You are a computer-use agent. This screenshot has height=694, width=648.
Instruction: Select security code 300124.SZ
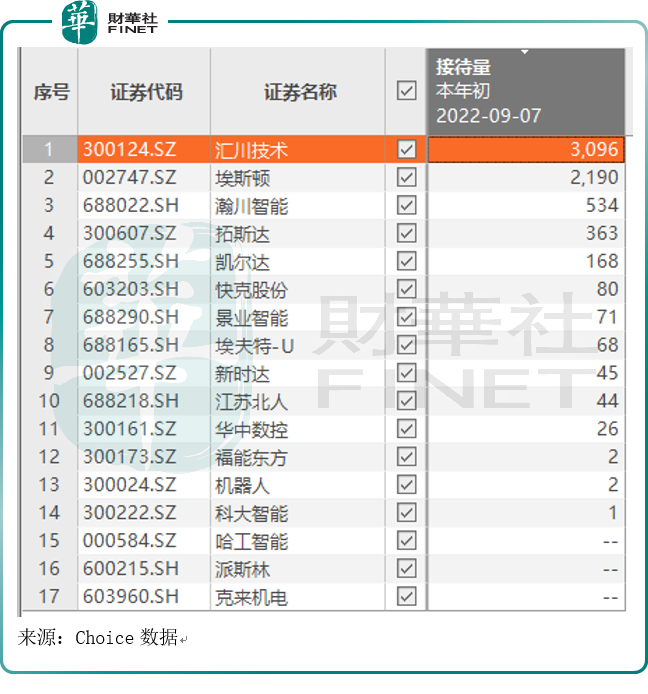[x=130, y=150]
